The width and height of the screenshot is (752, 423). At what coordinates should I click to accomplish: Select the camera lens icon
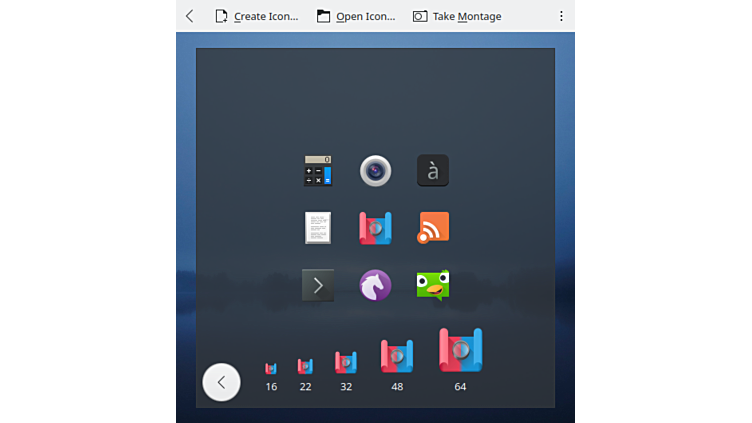pos(375,171)
